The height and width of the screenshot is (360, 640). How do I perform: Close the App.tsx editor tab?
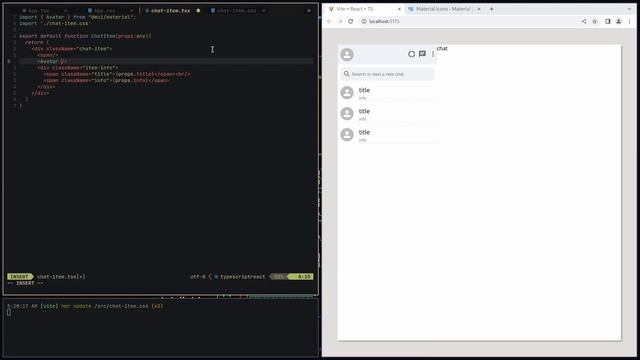(x=66, y=11)
